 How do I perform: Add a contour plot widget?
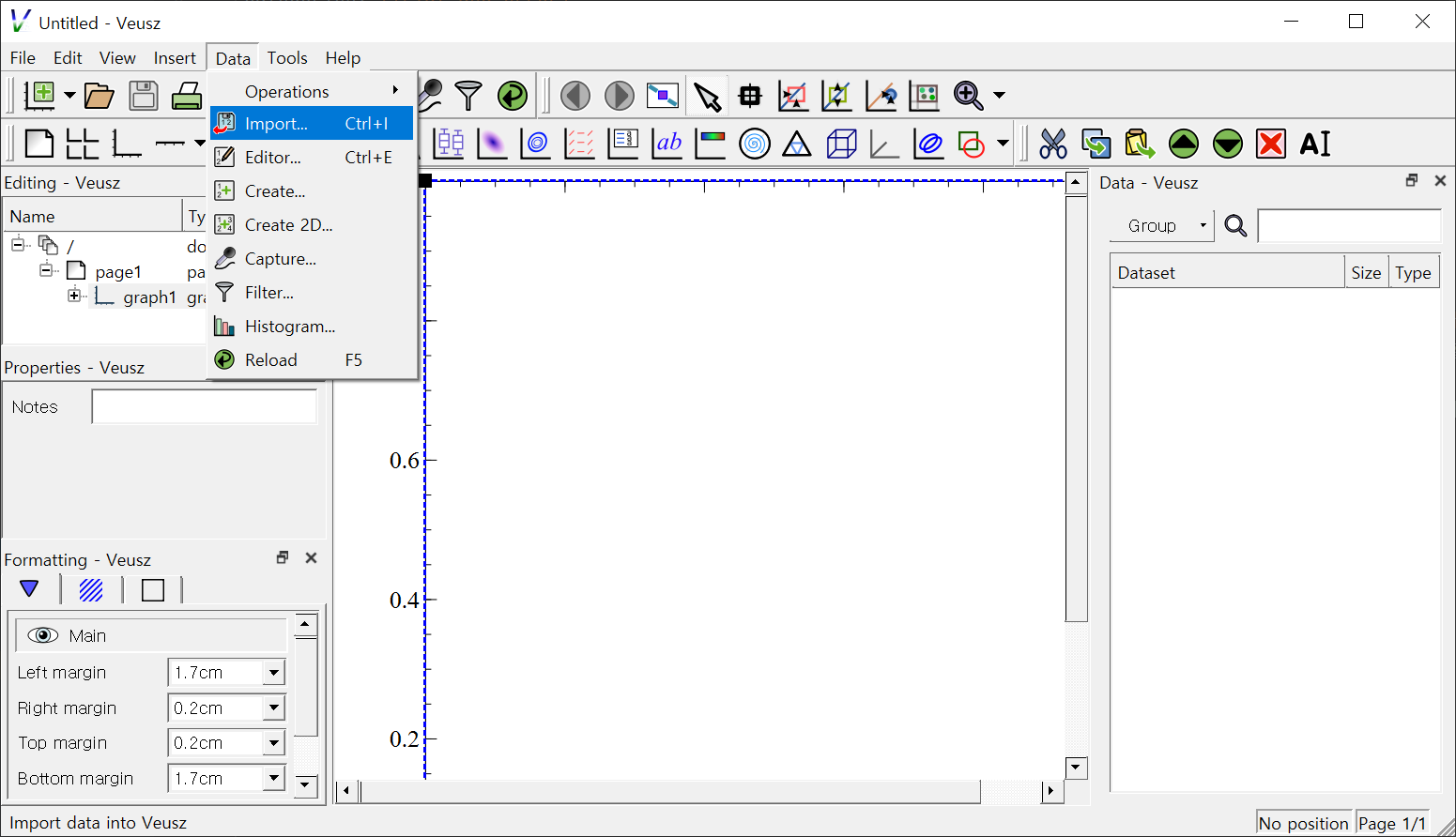pos(536,144)
